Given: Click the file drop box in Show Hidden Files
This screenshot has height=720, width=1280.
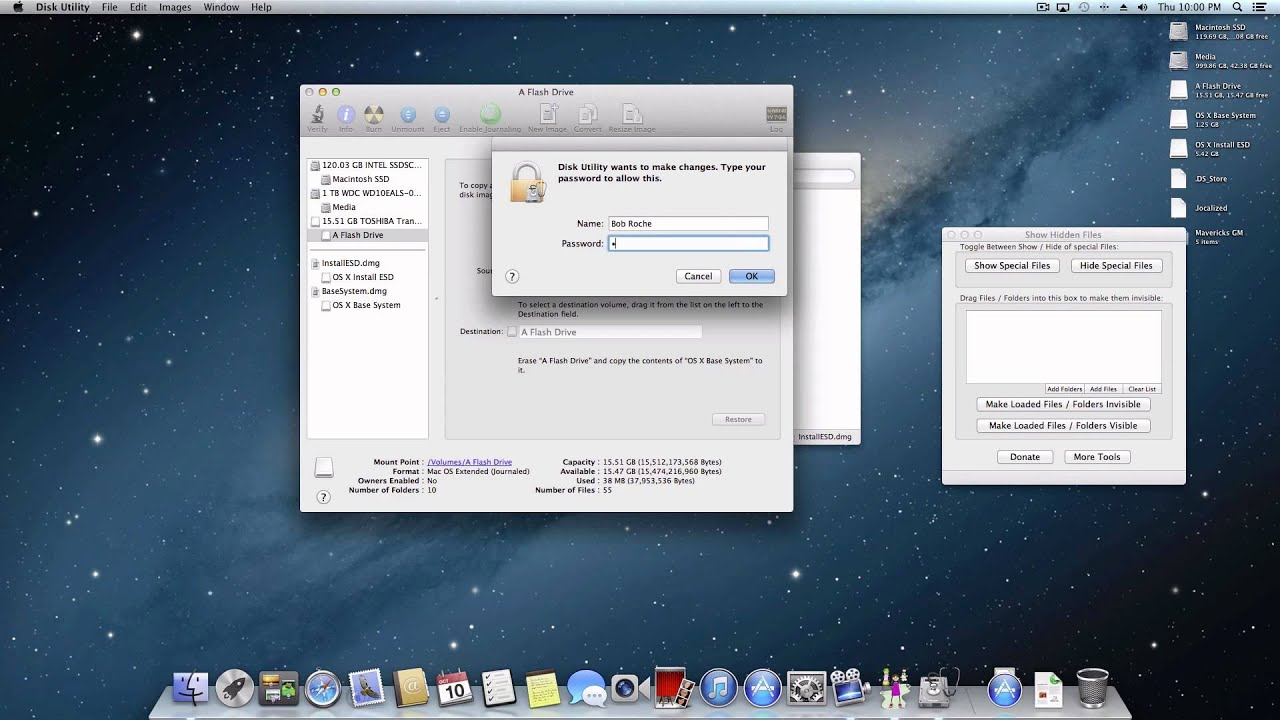Looking at the screenshot, I should 1063,347.
